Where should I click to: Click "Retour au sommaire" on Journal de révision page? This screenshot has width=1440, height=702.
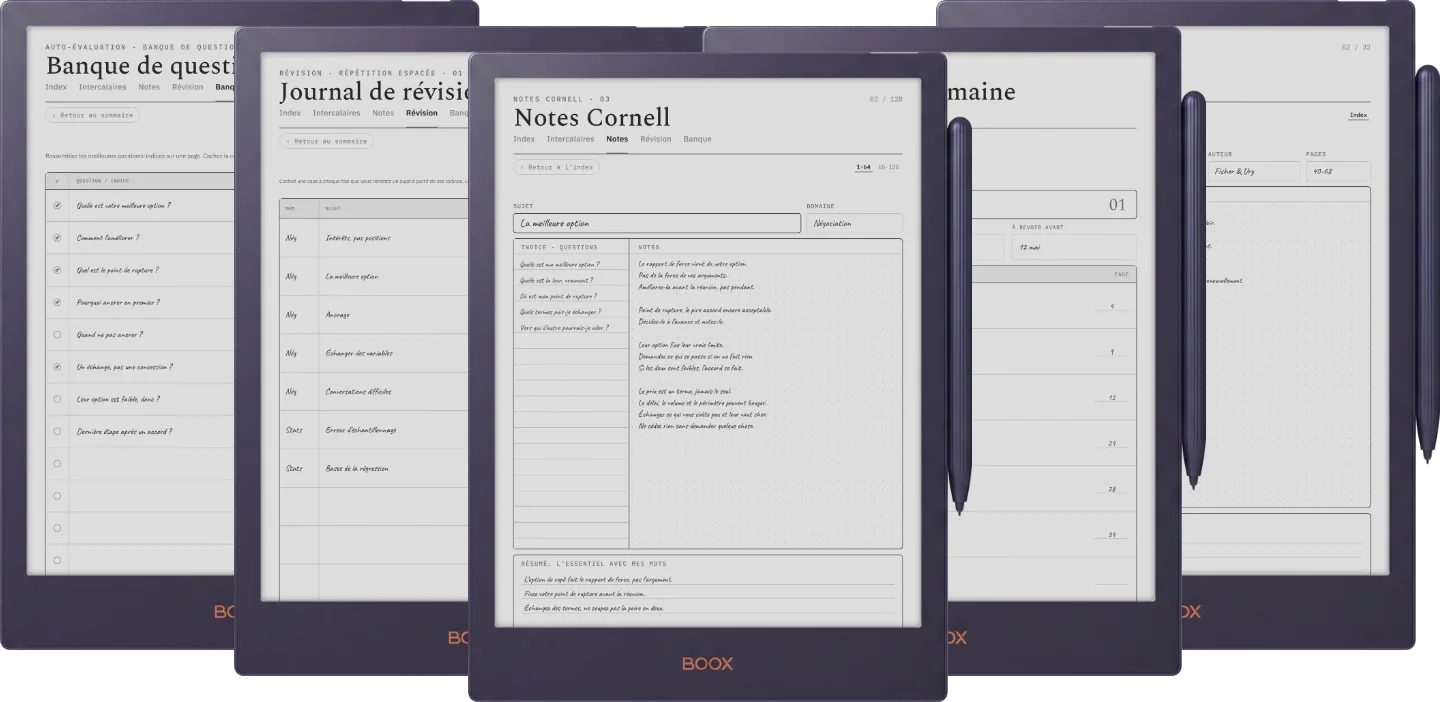pyautogui.click(x=326, y=141)
